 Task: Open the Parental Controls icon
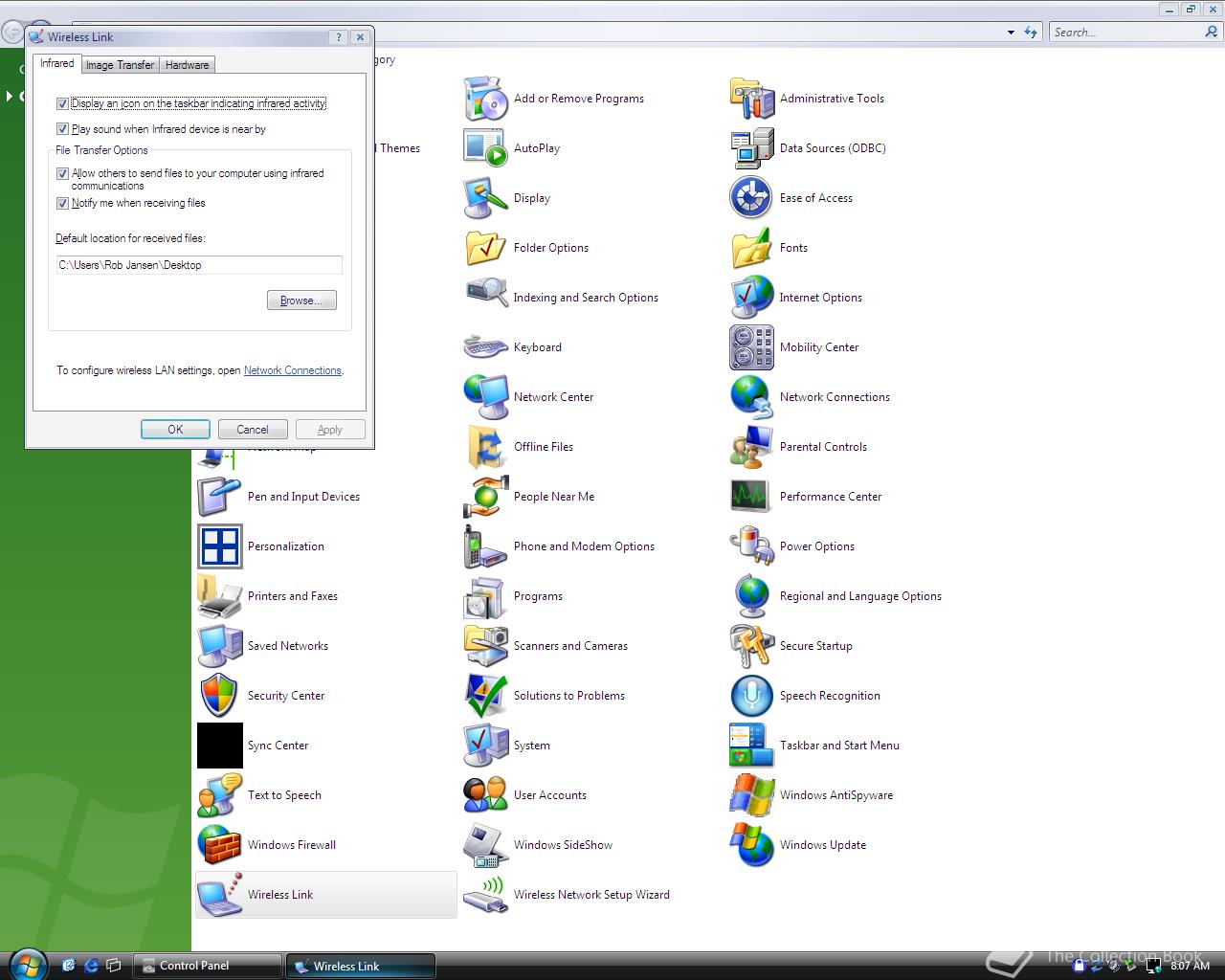pos(751,447)
